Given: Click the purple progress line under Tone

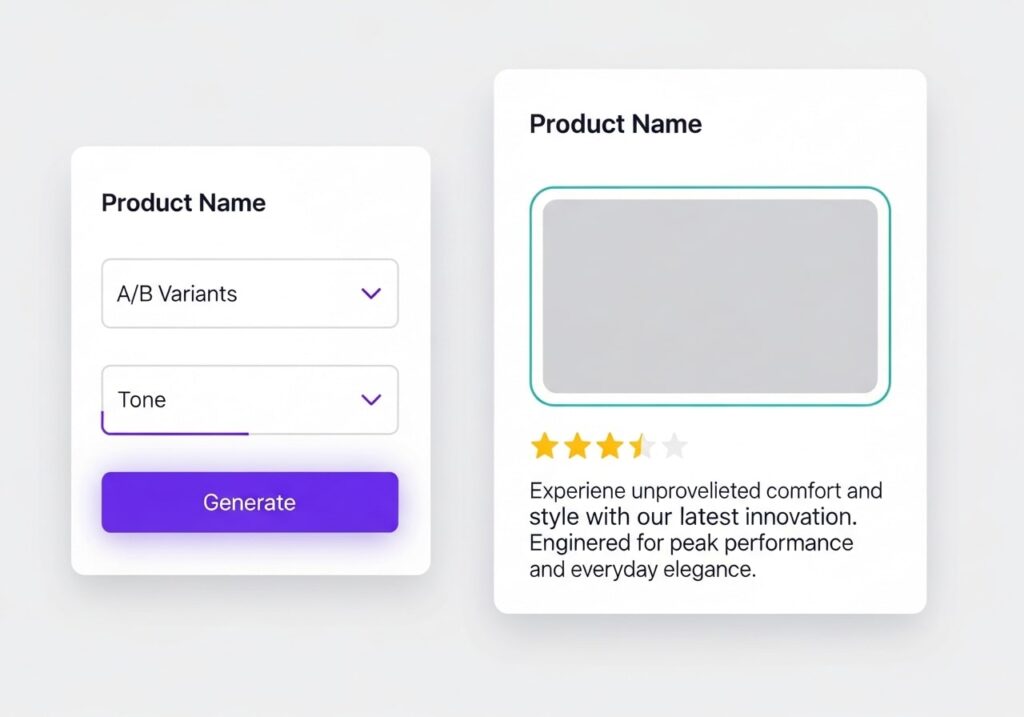Looking at the screenshot, I should coord(175,434).
